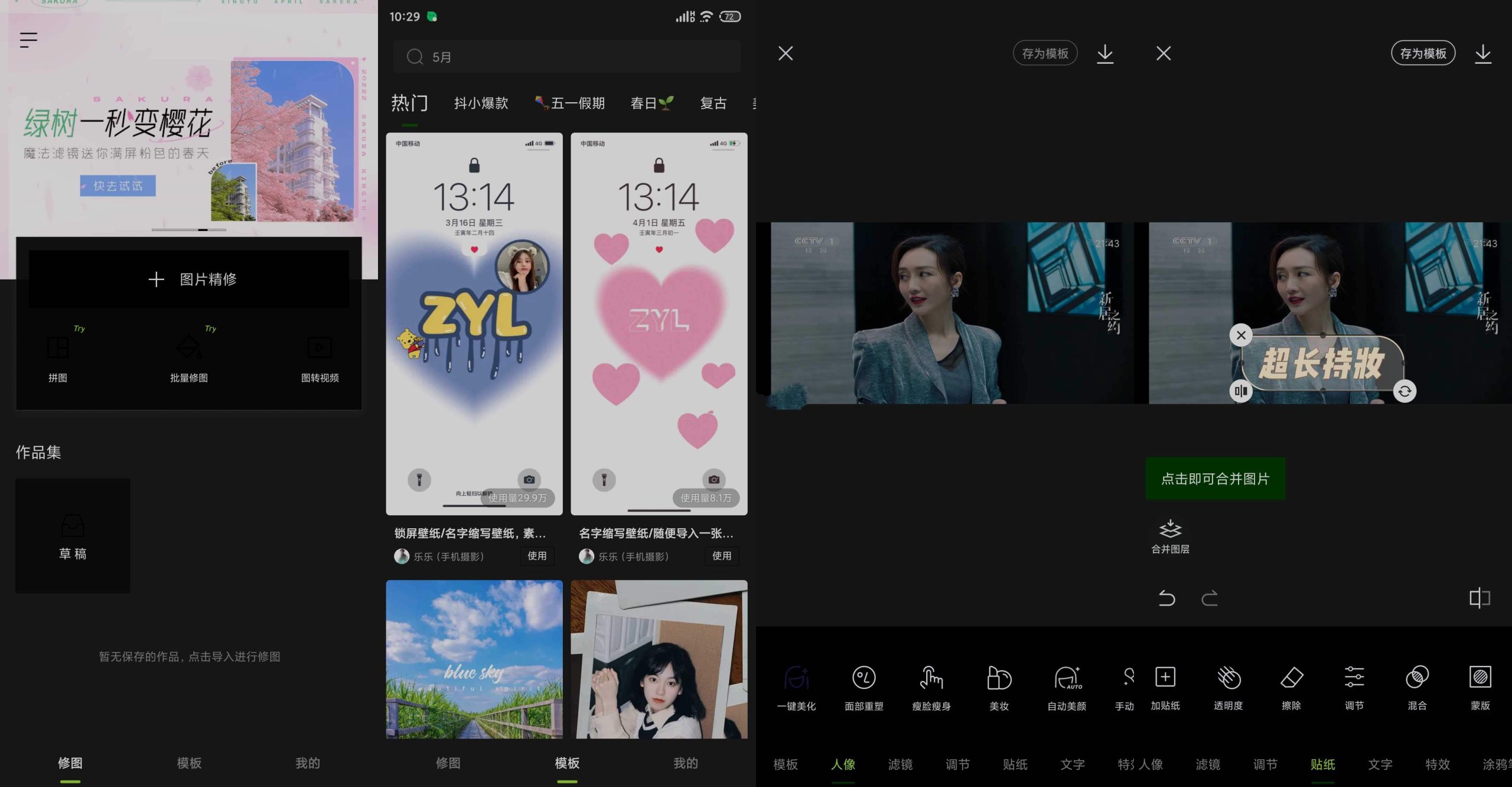The height and width of the screenshot is (787, 1512).
Task: Select the 贴纸 tab in bottom toolbar
Action: coord(1321,762)
